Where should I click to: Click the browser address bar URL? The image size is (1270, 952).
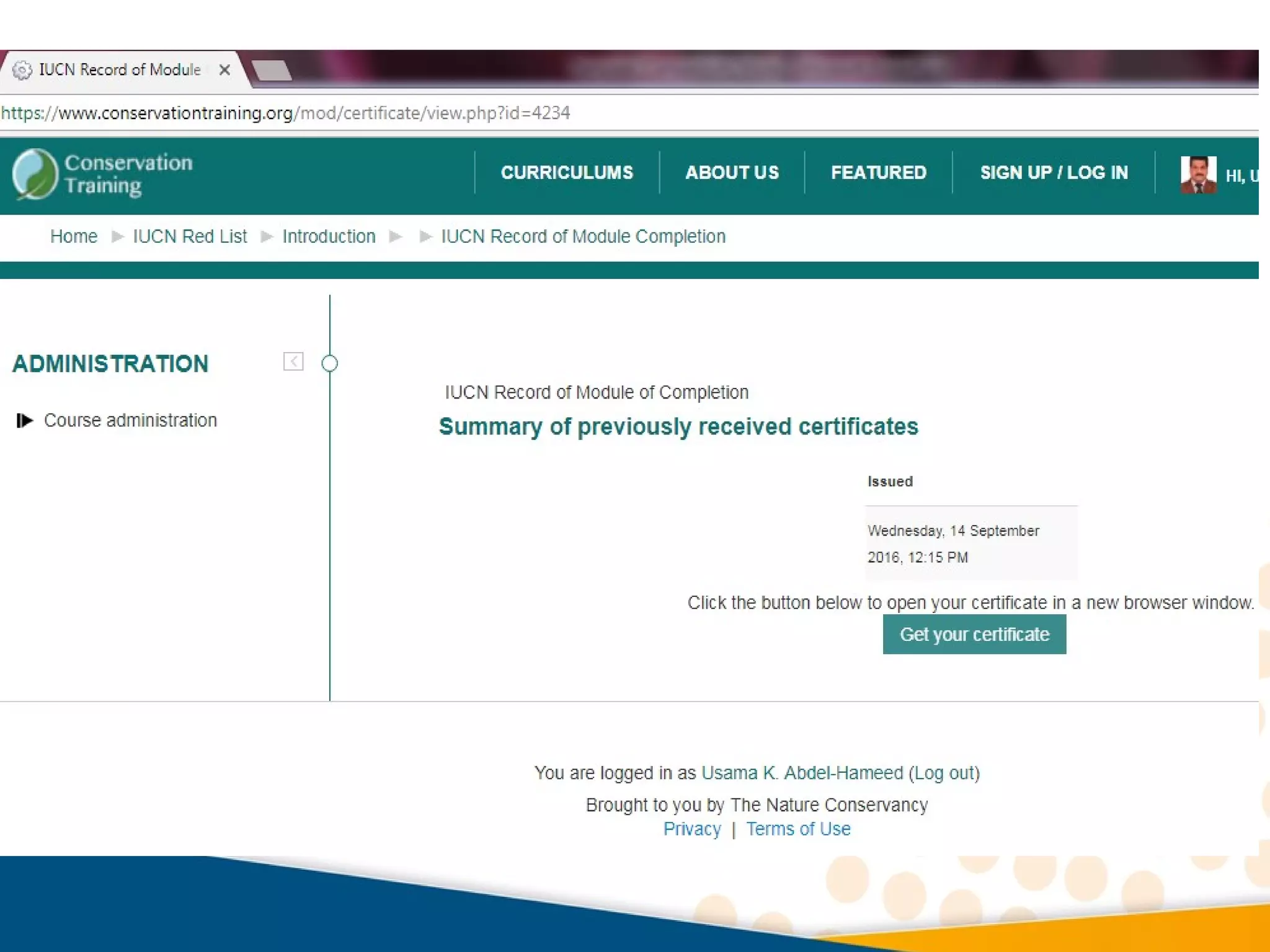click(285, 113)
